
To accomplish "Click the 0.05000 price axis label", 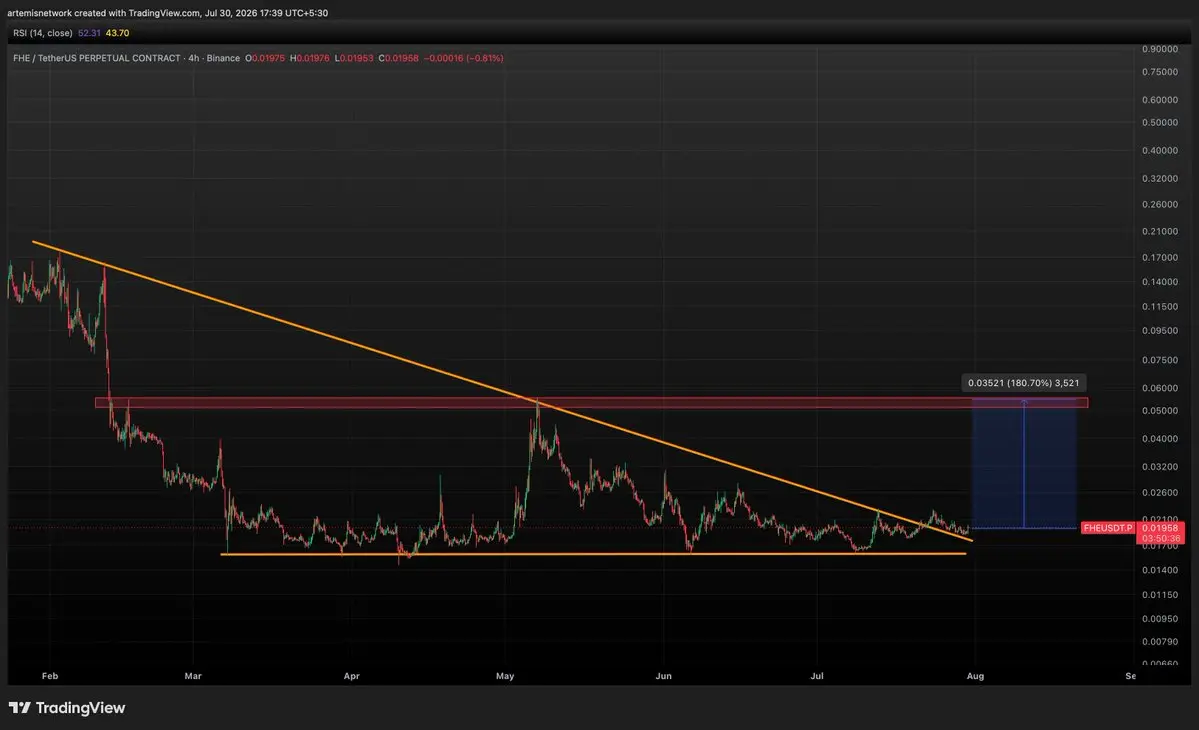I will 1160,410.
